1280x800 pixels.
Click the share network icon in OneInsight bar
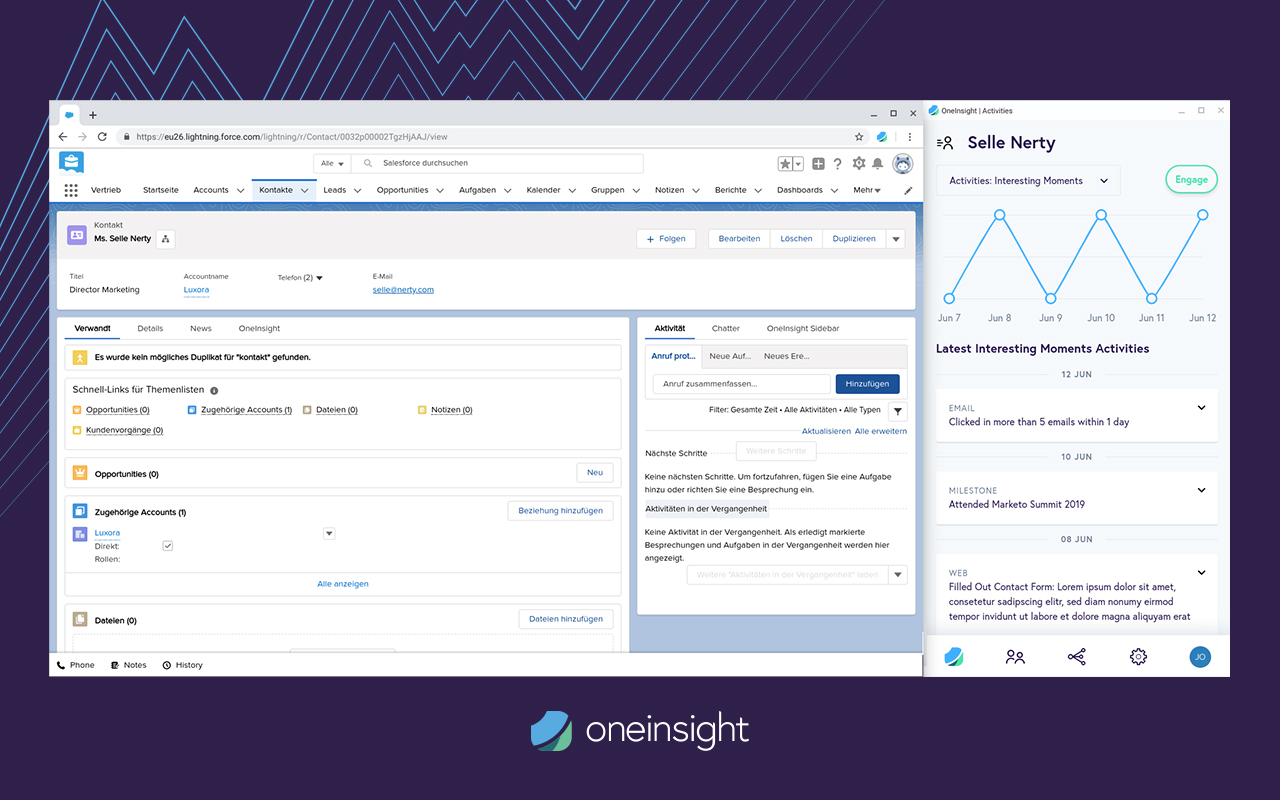coord(1076,657)
